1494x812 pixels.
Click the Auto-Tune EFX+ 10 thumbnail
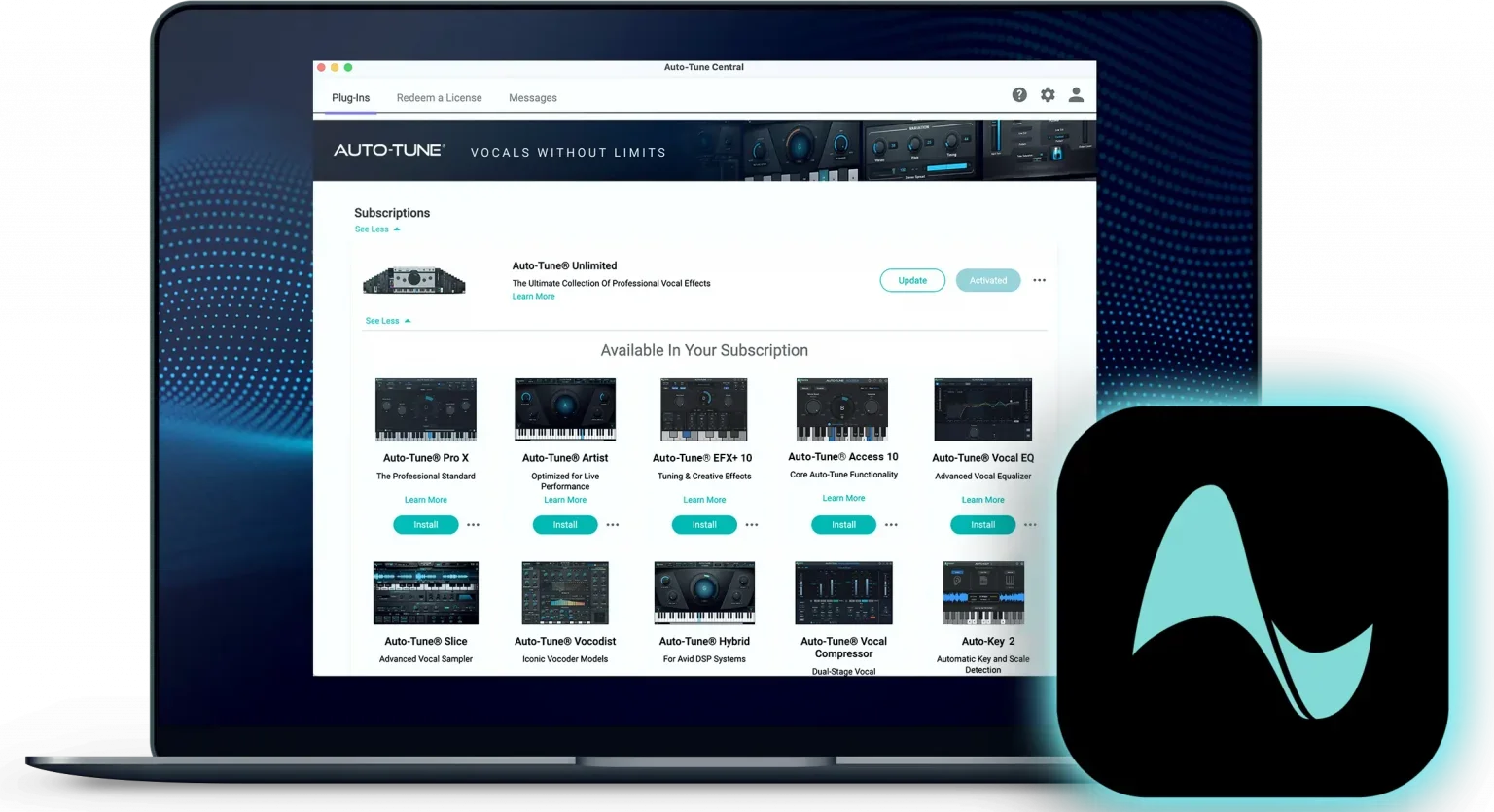pos(704,409)
